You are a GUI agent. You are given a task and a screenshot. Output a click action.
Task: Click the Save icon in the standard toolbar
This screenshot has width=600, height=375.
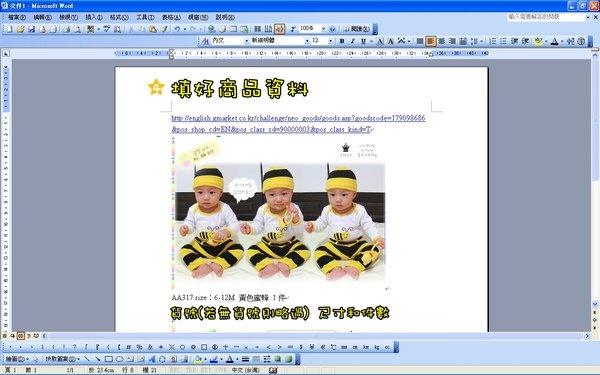pyautogui.click(x=31, y=29)
